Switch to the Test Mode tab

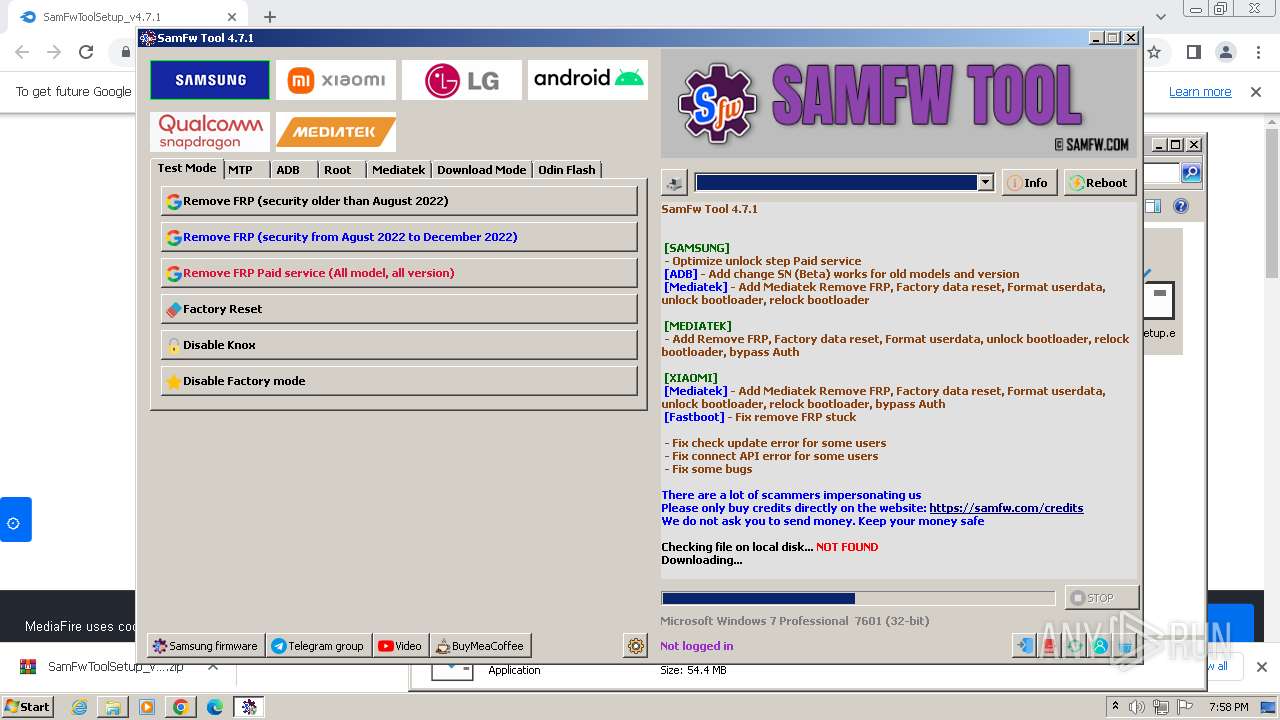(187, 169)
